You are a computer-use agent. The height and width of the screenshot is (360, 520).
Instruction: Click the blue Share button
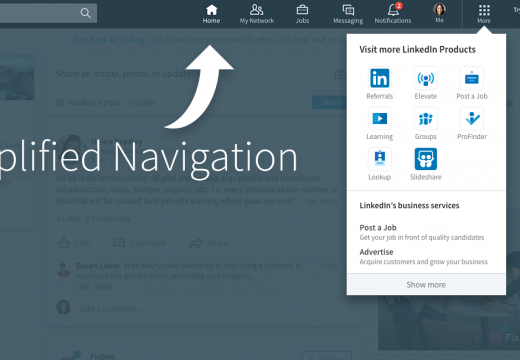330,102
